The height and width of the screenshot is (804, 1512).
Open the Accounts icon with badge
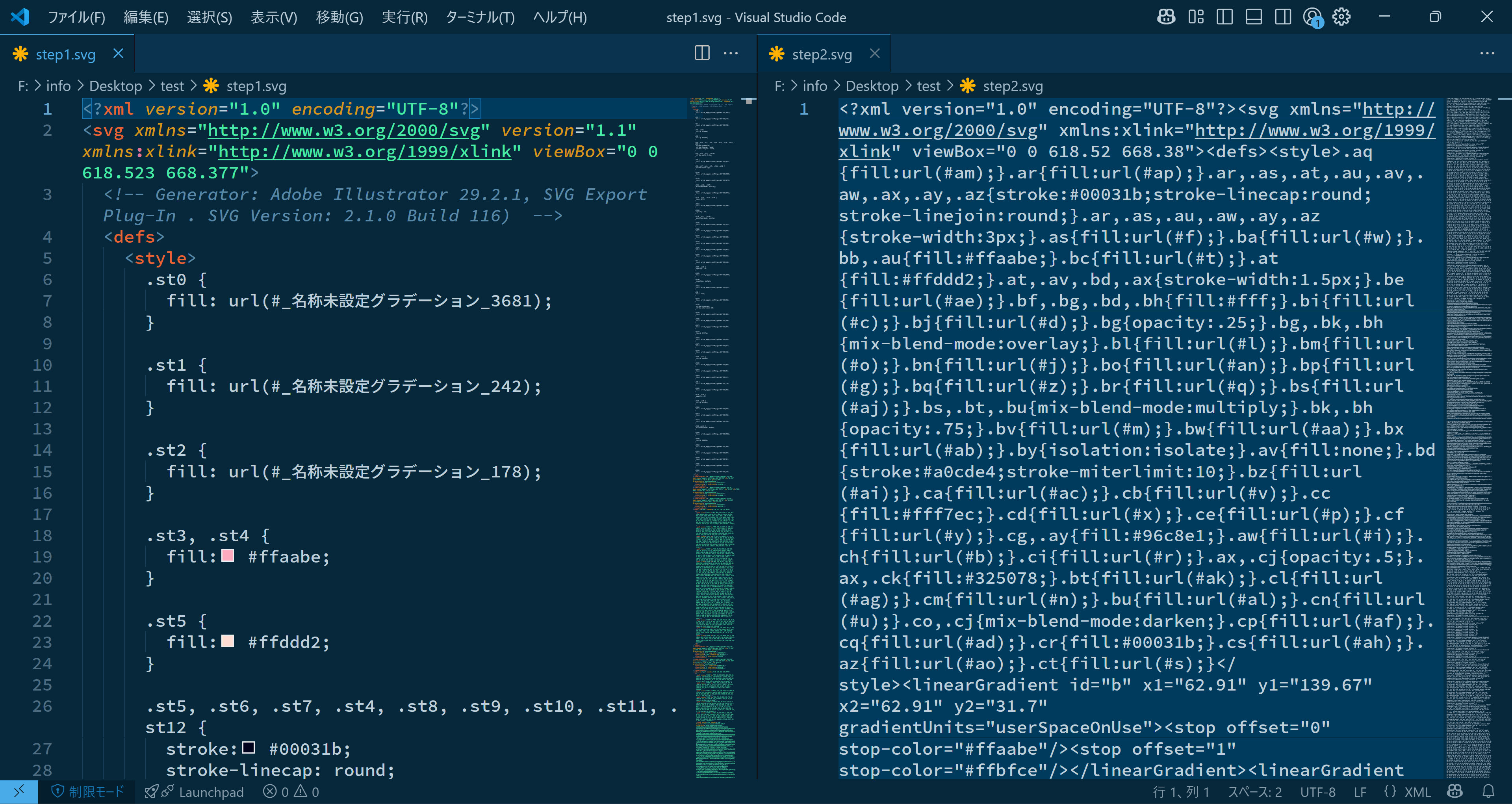(x=1312, y=17)
